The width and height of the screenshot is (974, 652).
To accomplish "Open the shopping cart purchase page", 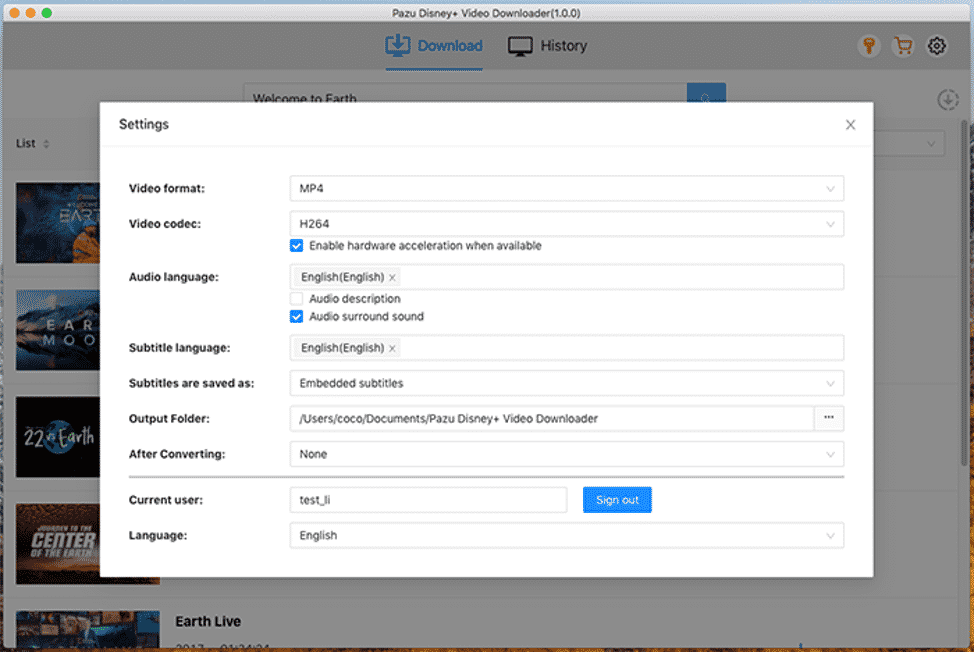I will (903, 45).
